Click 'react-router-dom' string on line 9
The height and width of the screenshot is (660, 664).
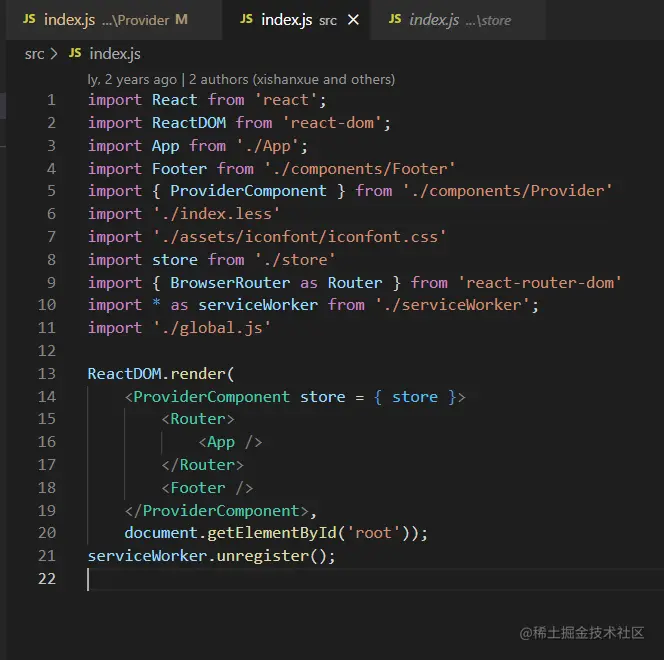[540, 282]
